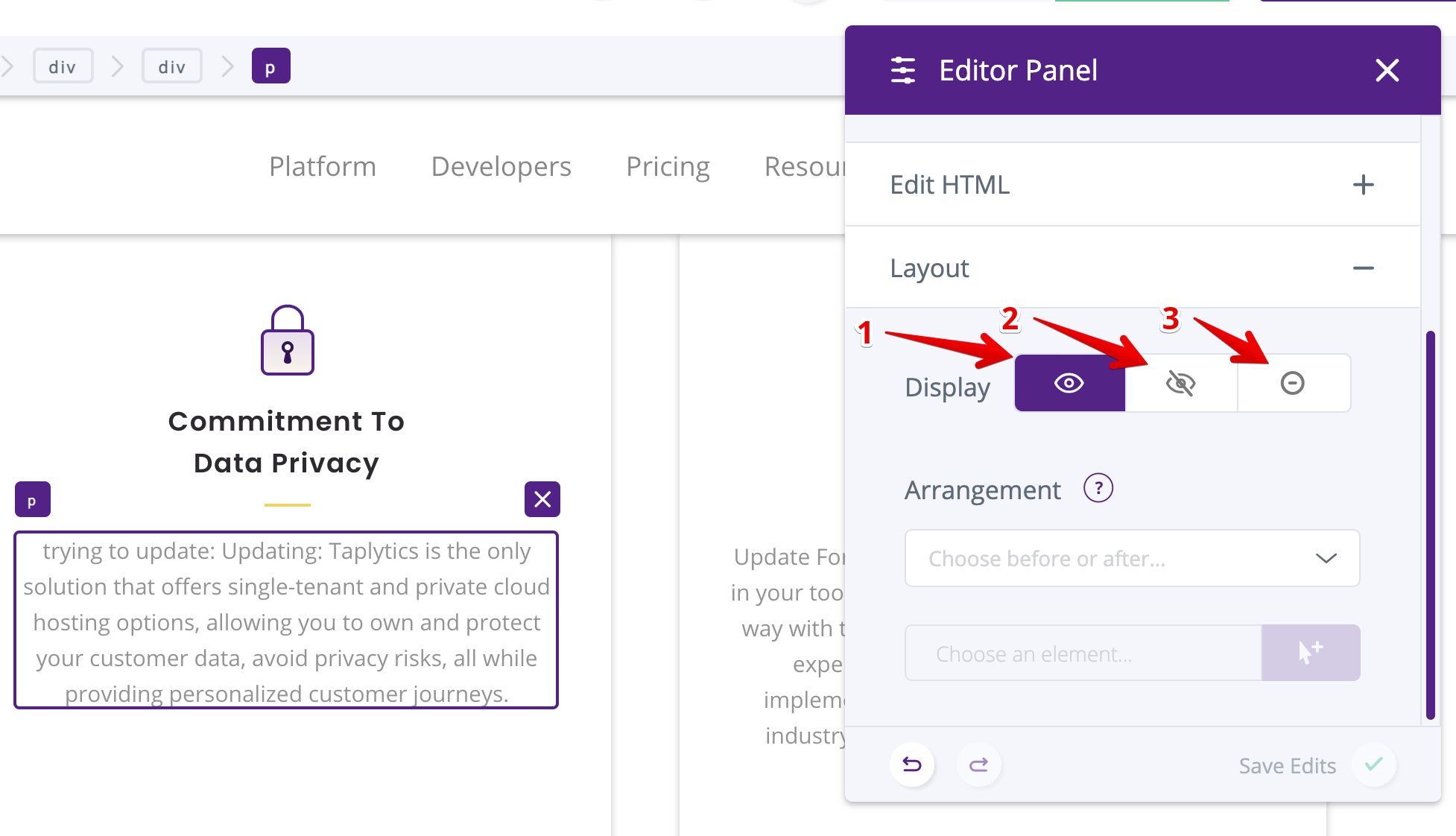This screenshot has height=836, width=1456.
Task: Click the Edit HTML plus icon
Action: (x=1363, y=184)
